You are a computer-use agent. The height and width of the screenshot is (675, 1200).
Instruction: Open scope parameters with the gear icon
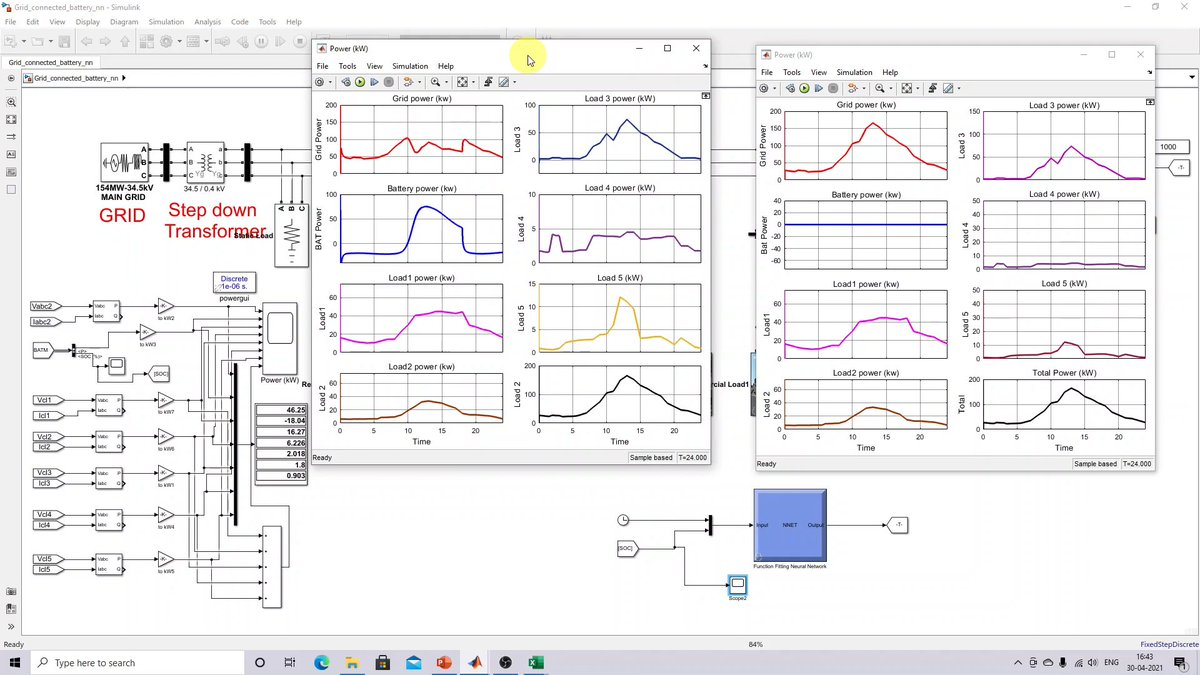[x=320, y=82]
